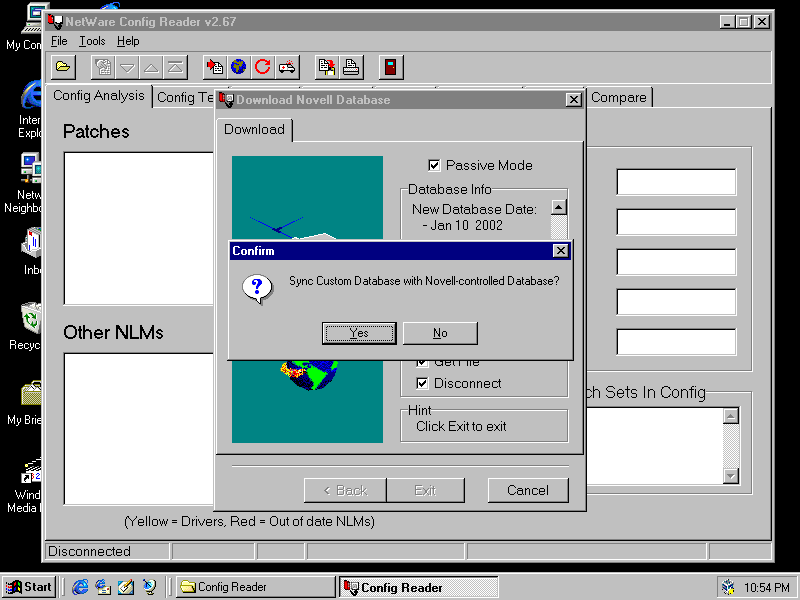Click the printer toolbar icon

tap(351, 67)
